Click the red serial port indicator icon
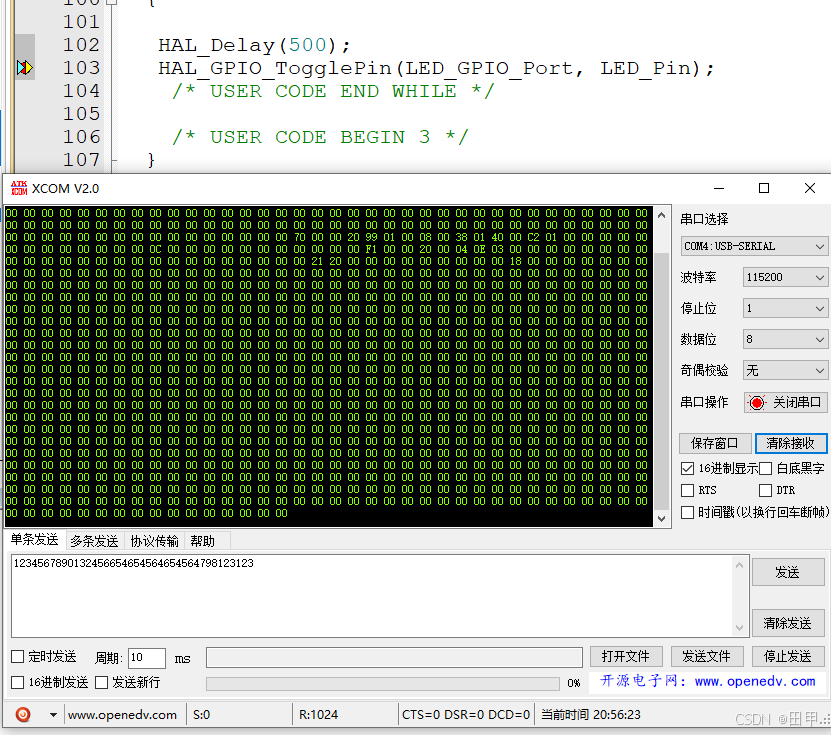The height and width of the screenshot is (735, 831). point(757,403)
